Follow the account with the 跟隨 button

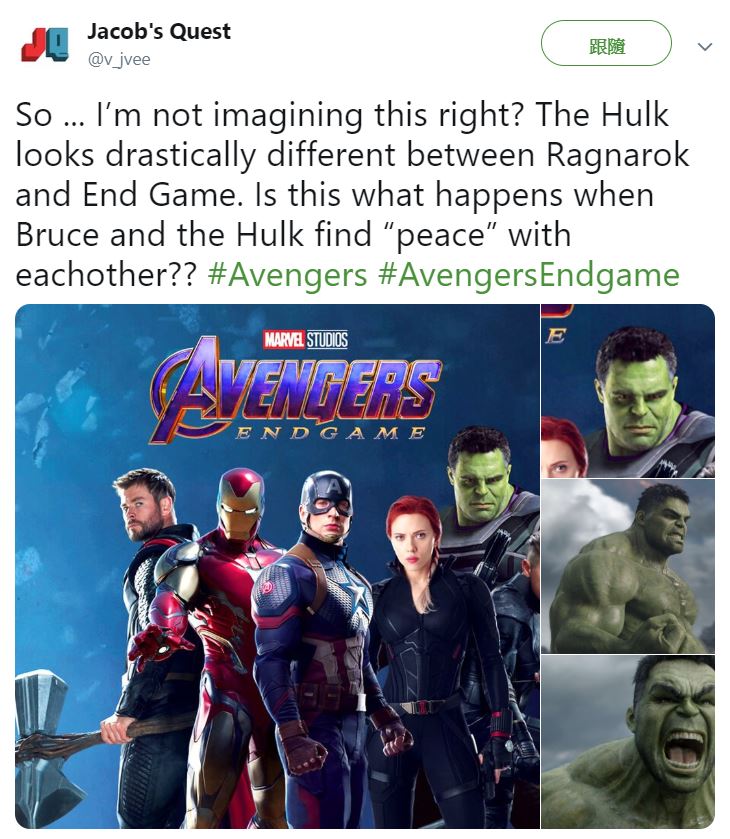(x=606, y=43)
